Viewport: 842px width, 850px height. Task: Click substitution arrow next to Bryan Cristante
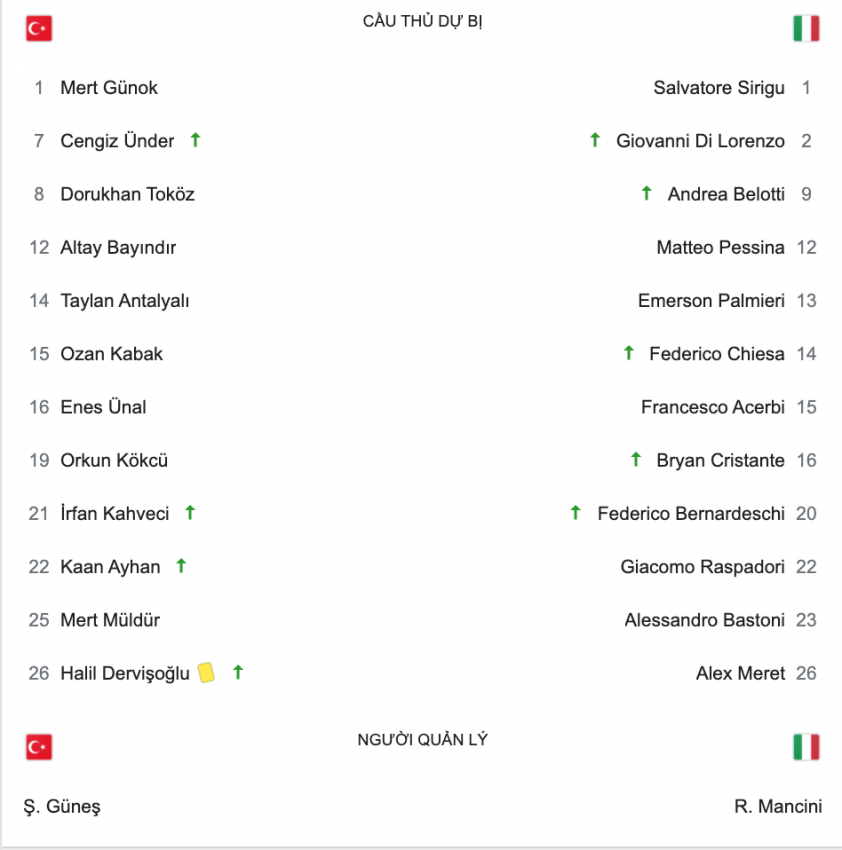pos(636,460)
